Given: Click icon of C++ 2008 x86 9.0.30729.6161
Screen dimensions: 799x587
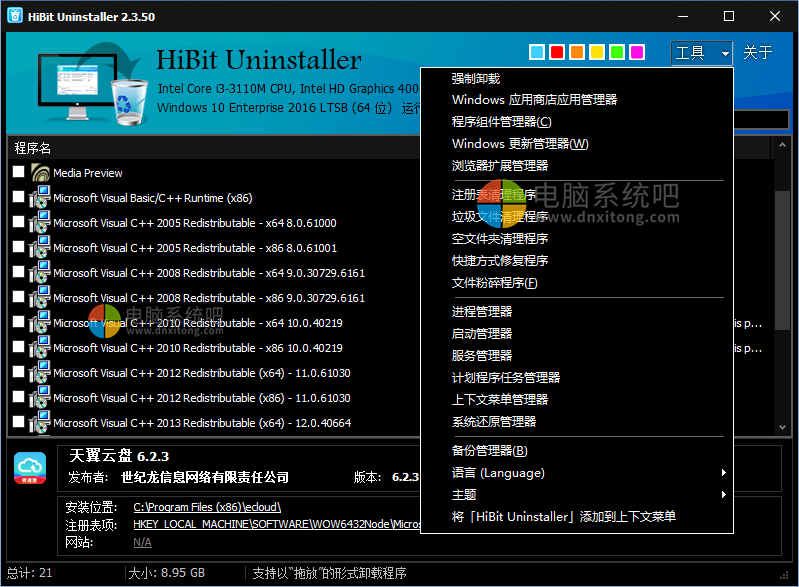Looking at the screenshot, I should [x=40, y=298].
